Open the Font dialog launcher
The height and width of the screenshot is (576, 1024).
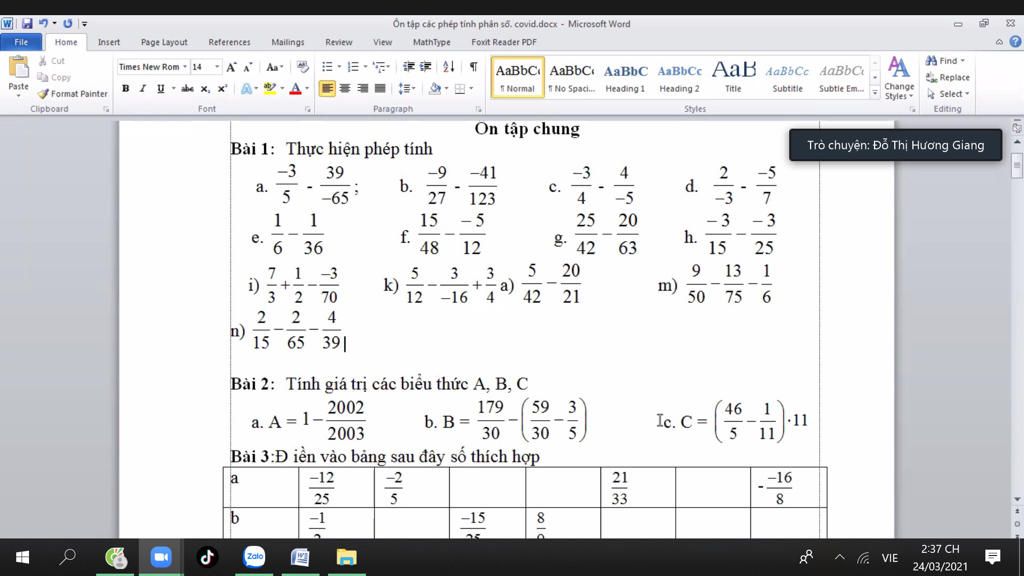[308, 110]
